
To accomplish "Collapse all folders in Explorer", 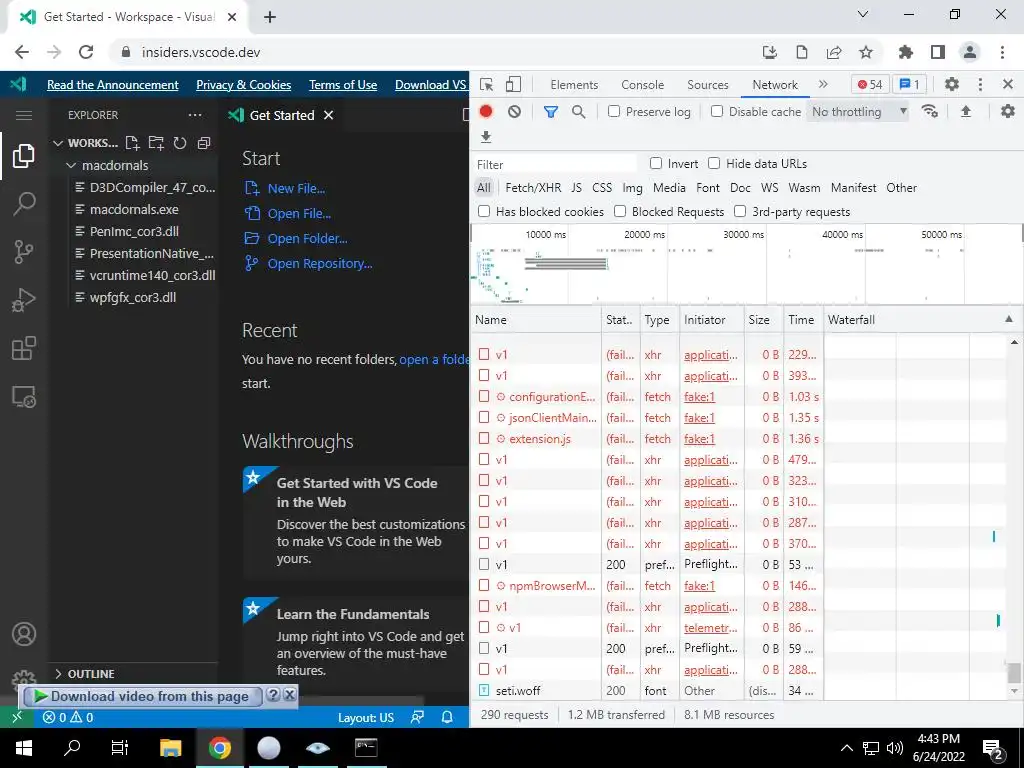I will pyautogui.click(x=204, y=143).
